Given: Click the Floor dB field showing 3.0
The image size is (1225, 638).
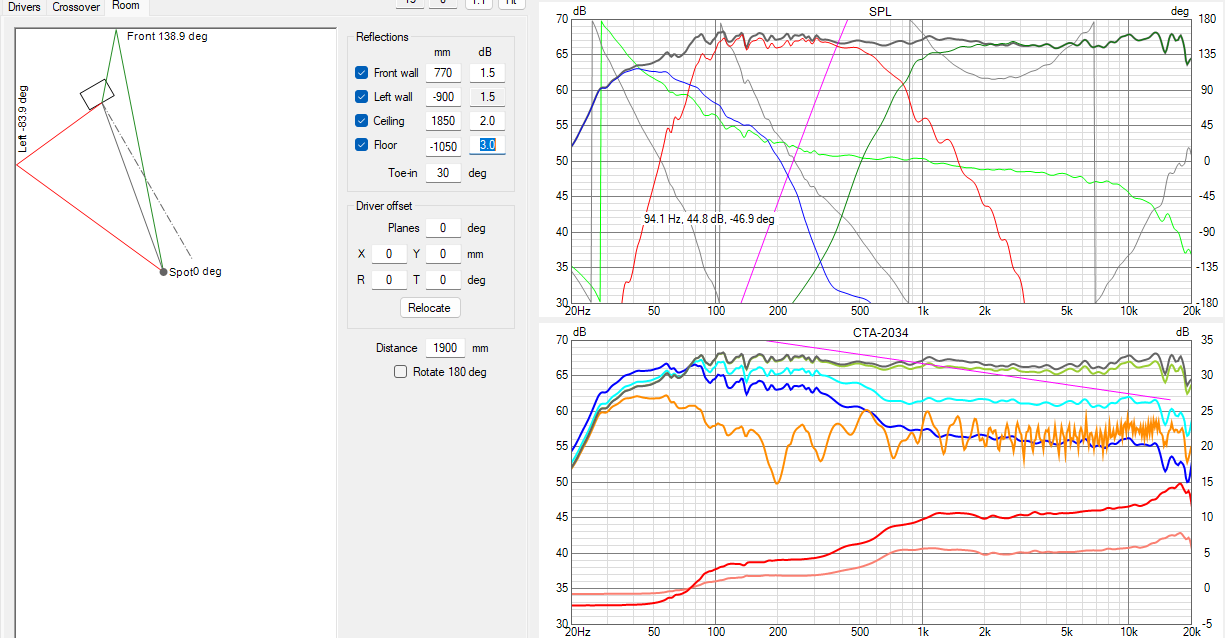Looking at the screenshot, I should 487,146.
